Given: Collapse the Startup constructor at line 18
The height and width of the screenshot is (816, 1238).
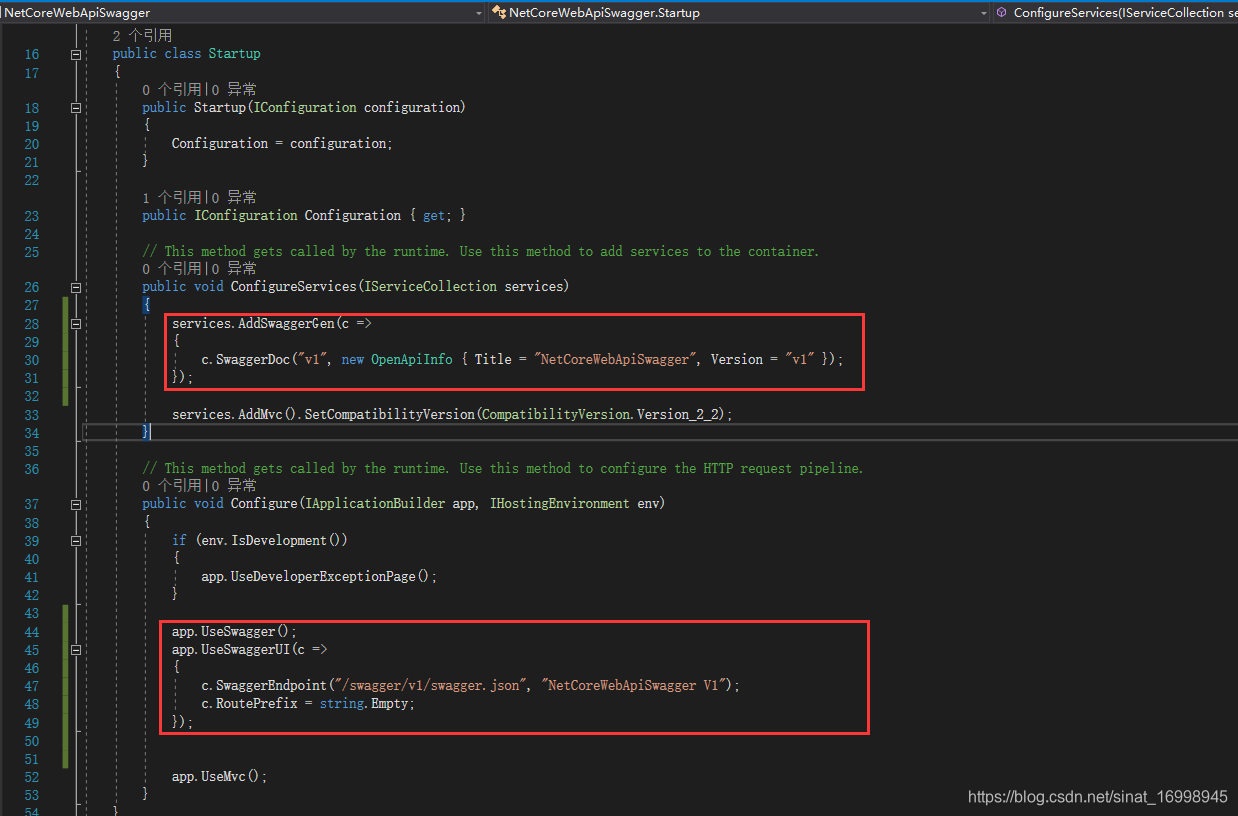Looking at the screenshot, I should coord(76,108).
